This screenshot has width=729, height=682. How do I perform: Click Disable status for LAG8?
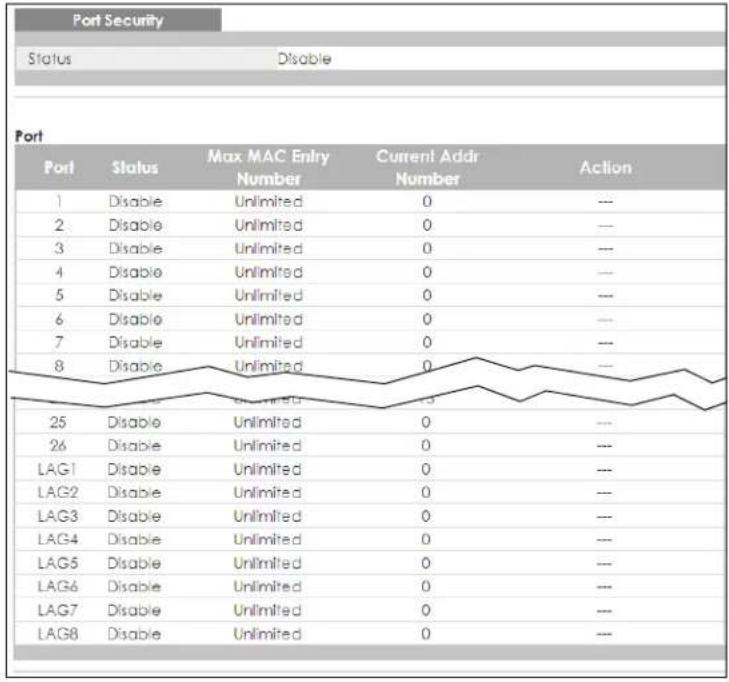pos(134,634)
